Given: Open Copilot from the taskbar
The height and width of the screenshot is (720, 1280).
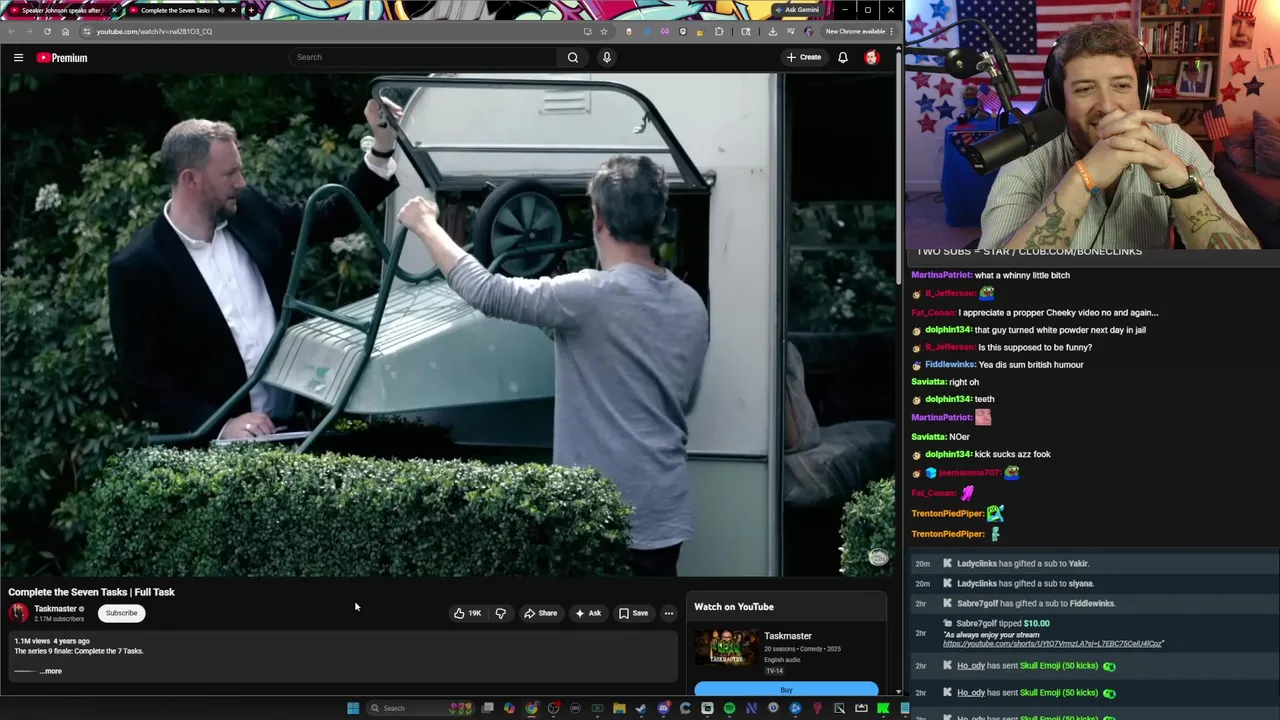Looking at the screenshot, I should point(509,708).
